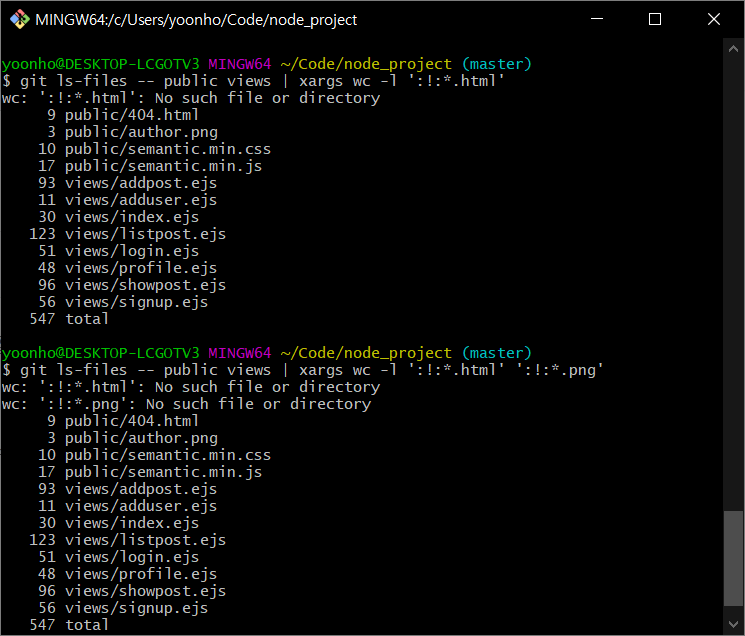Click '(master)' in the second prompt line
The image size is (745, 636).
(x=497, y=353)
